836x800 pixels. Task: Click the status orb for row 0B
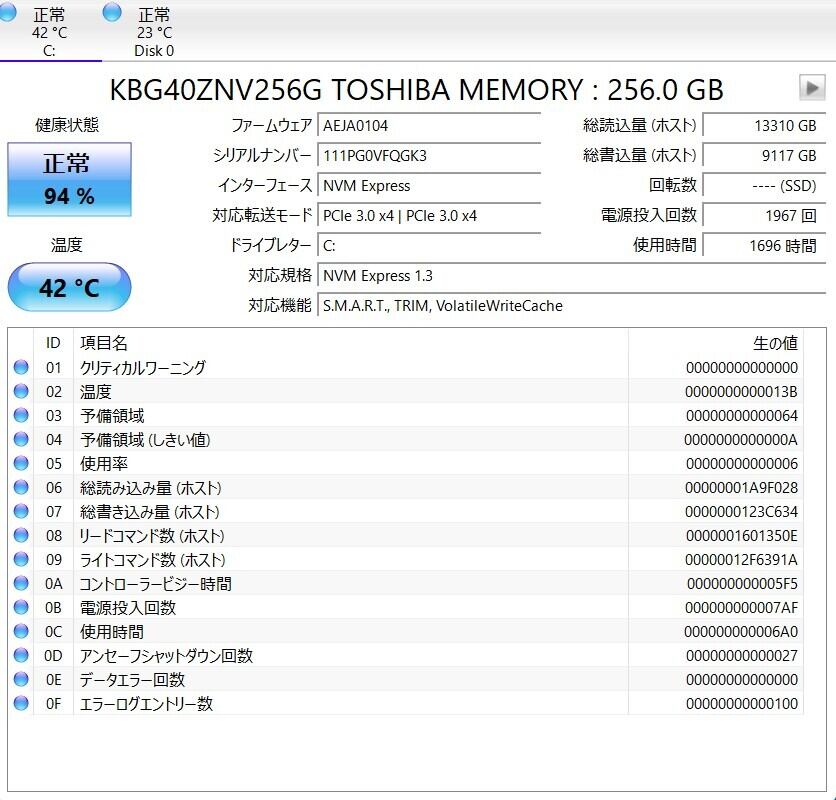click(21, 607)
